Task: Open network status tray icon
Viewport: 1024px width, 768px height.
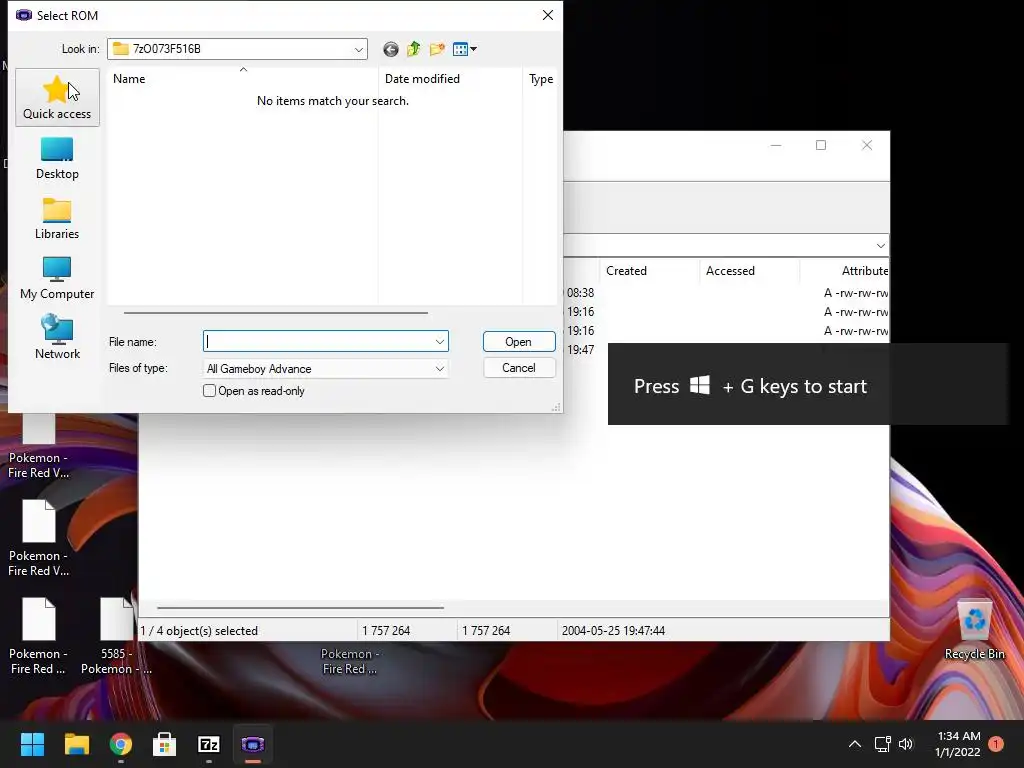Action: [x=882, y=744]
